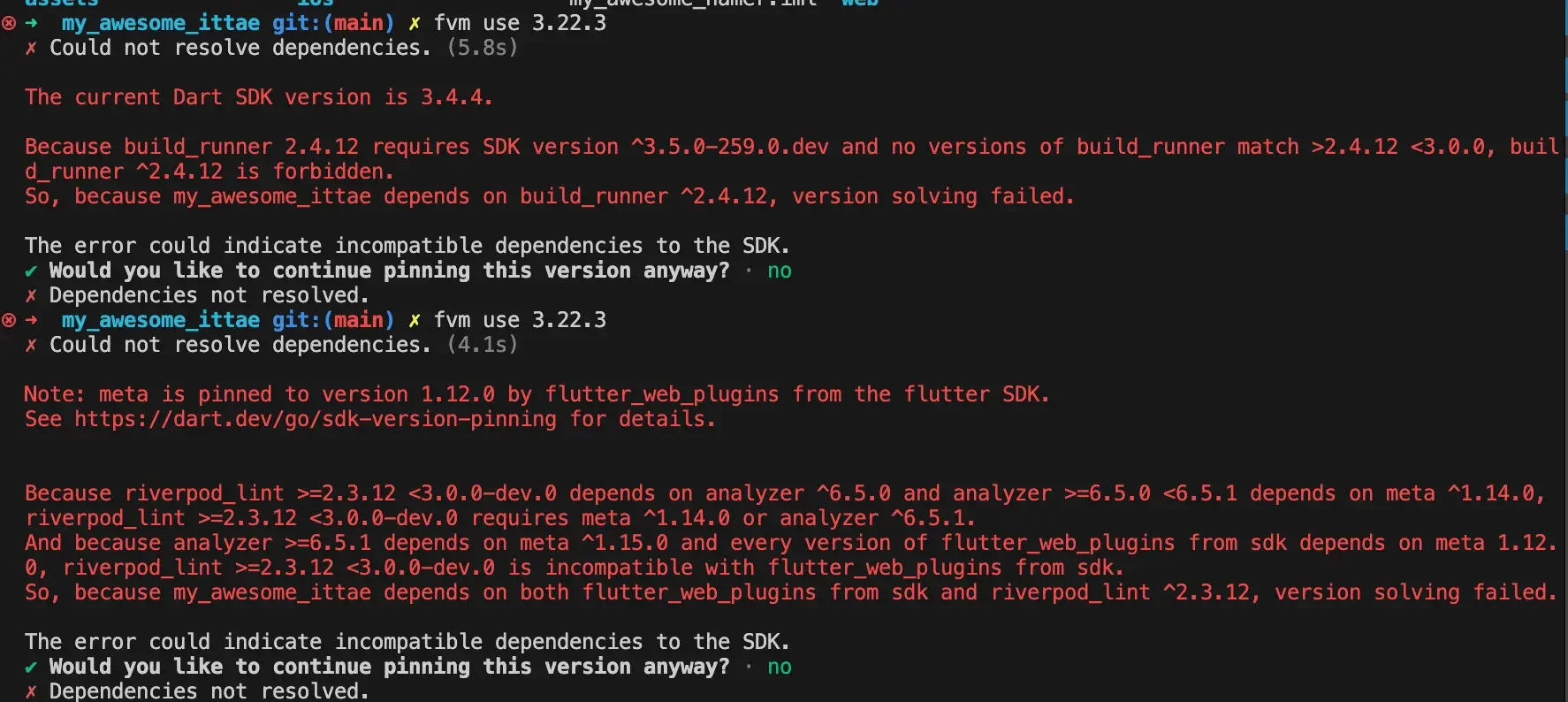Click the green checkmark beside the first pinning prompt
The width and height of the screenshot is (1568, 702).
click(31, 271)
